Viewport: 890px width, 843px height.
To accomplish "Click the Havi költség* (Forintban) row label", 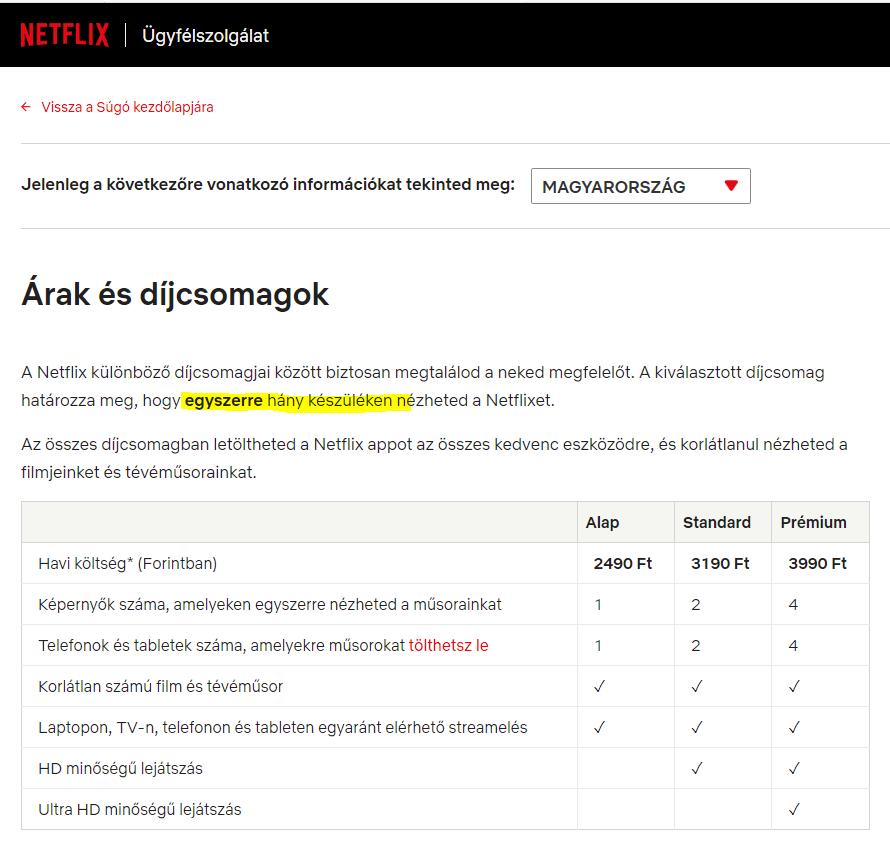I will click(128, 564).
